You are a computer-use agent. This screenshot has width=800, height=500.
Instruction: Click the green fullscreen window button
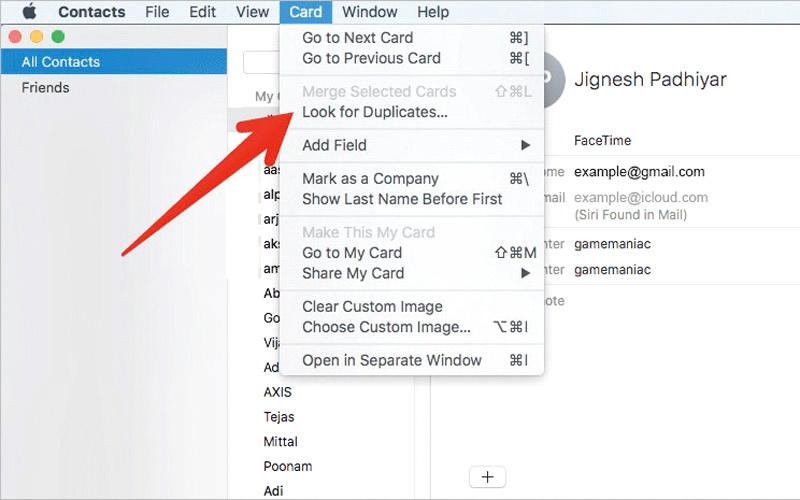(58, 36)
